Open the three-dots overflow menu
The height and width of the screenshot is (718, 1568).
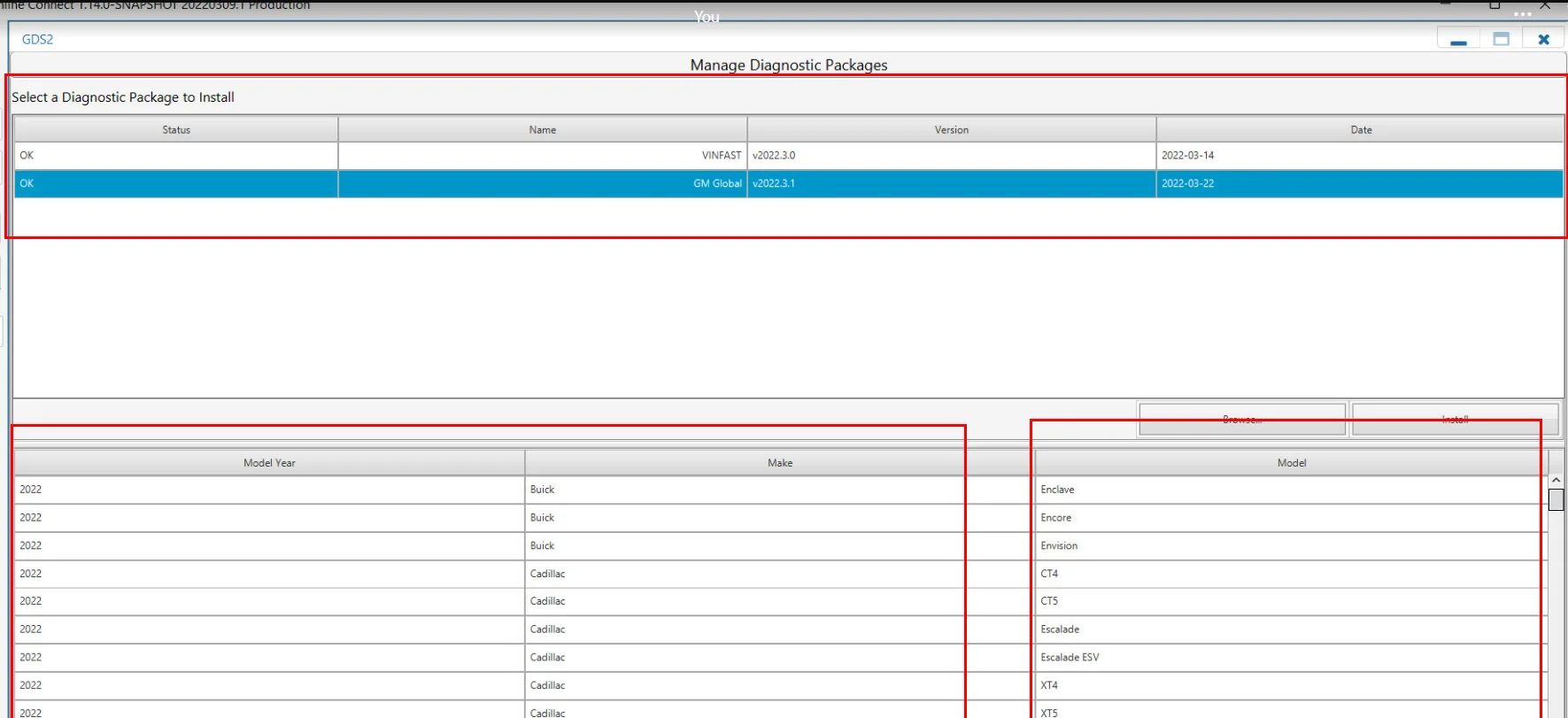coord(1522,14)
